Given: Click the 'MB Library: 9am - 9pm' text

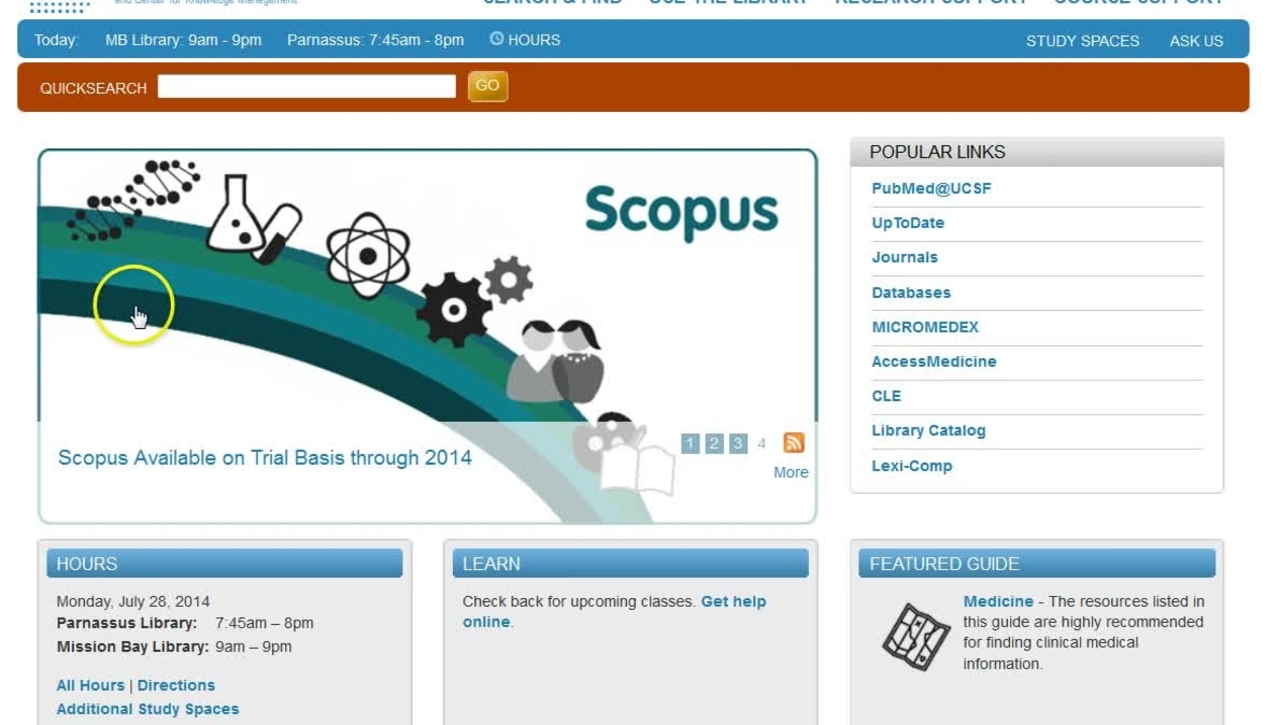Looking at the screenshot, I should click(183, 40).
